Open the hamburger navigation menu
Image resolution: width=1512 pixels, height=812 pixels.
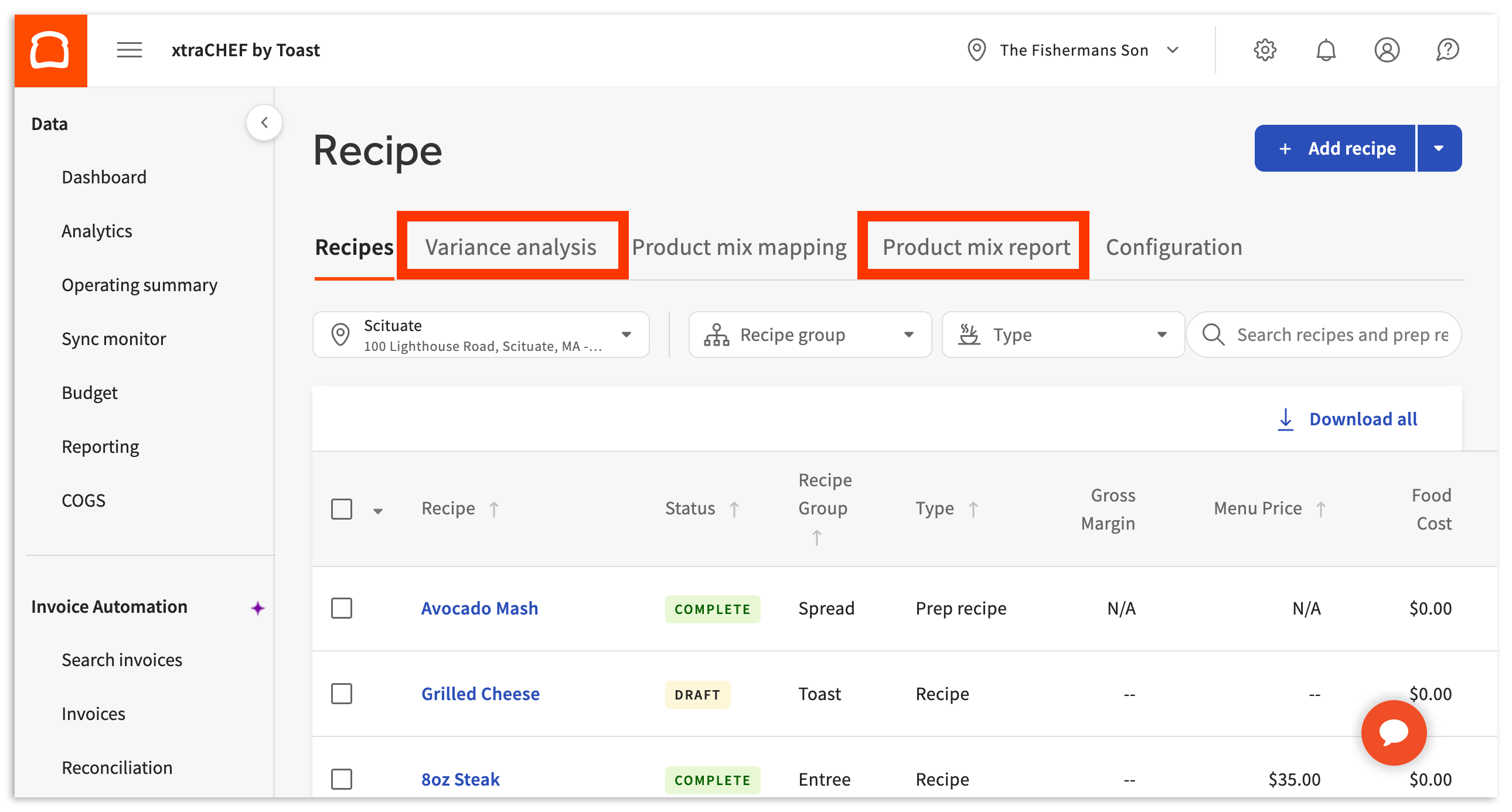(129, 50)
